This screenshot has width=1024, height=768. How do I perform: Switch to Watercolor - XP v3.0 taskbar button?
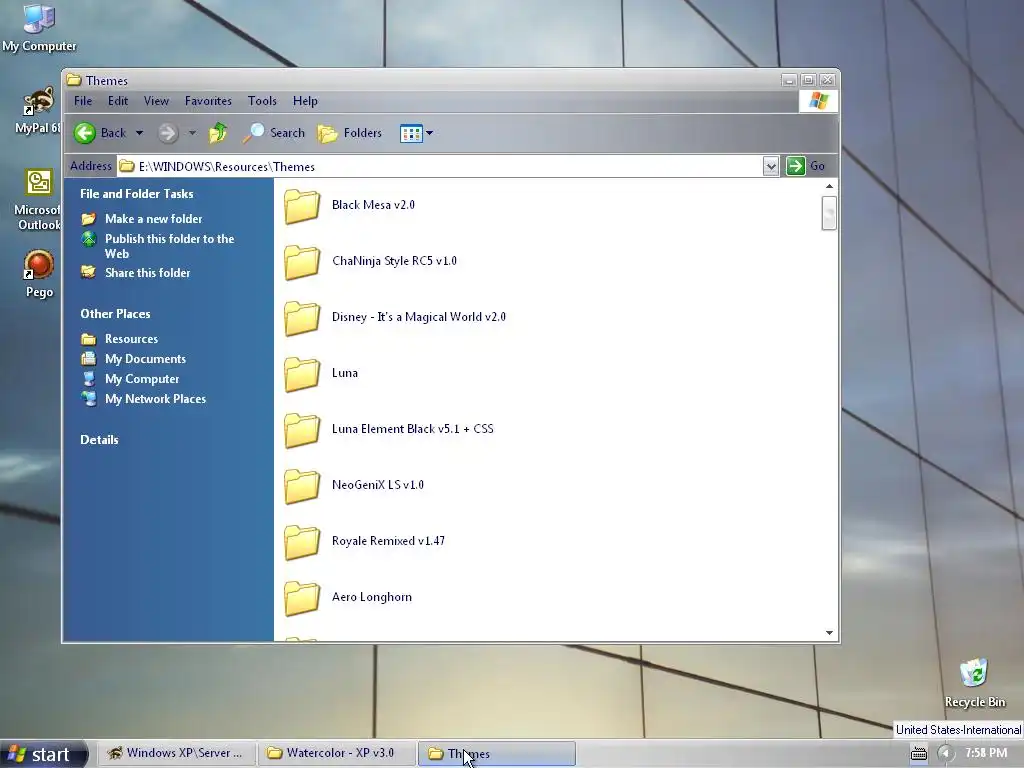[337, 754]
